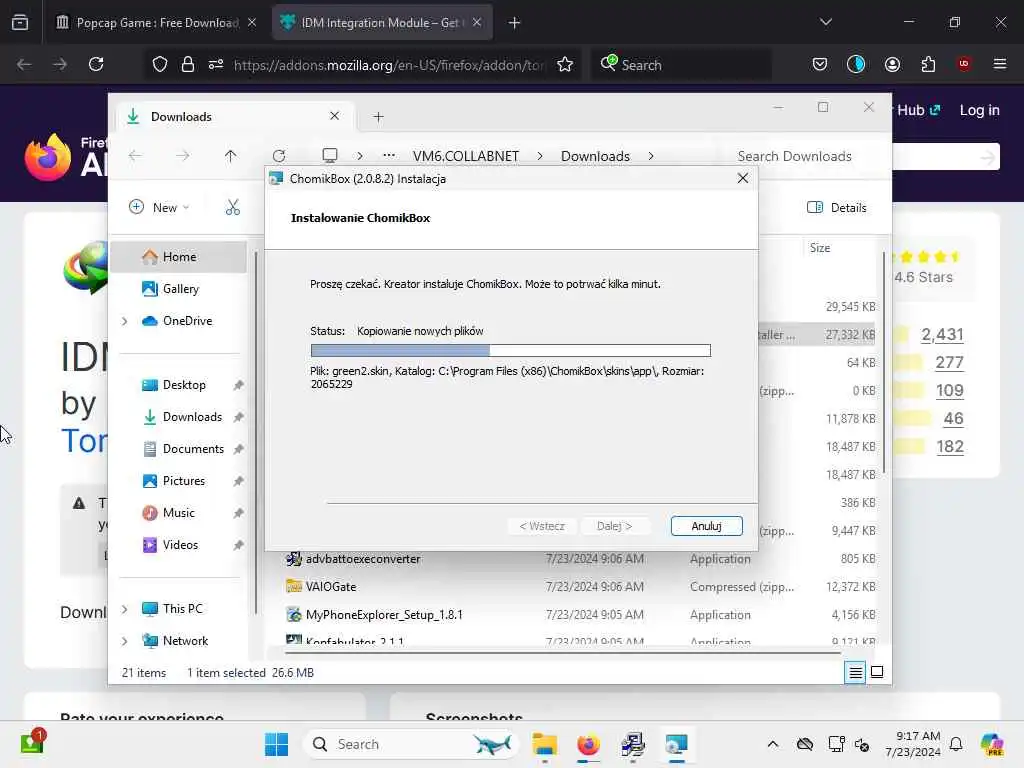Open pinned Music folder in sidebar
Image resolution: width=1024 pixels, height=768 pixels.
(178, 513)
